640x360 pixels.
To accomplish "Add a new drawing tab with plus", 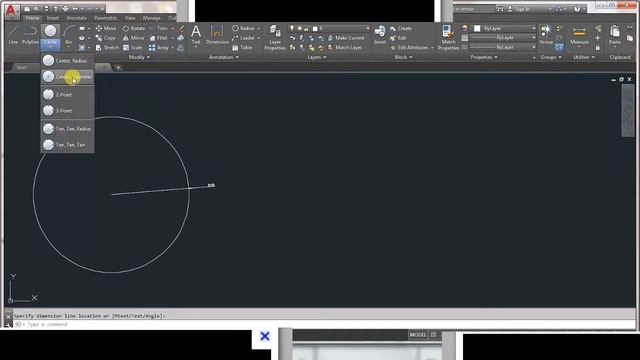I will 118,67.
